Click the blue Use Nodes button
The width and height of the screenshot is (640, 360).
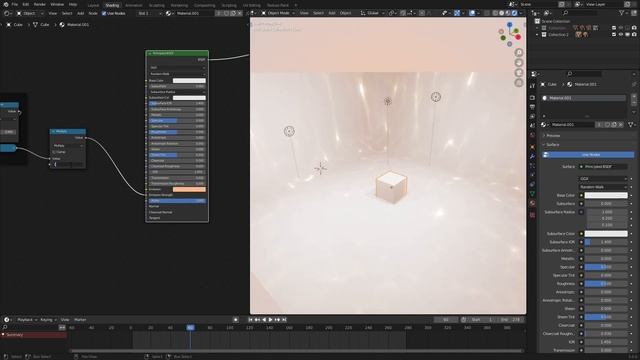click(x=588, y=155)
